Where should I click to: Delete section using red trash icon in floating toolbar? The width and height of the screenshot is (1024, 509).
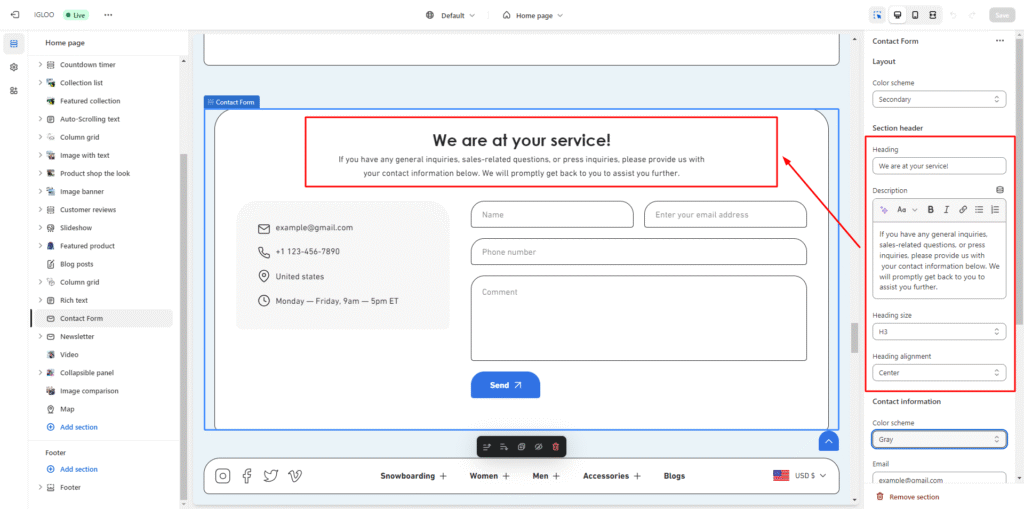click(556, 446)
